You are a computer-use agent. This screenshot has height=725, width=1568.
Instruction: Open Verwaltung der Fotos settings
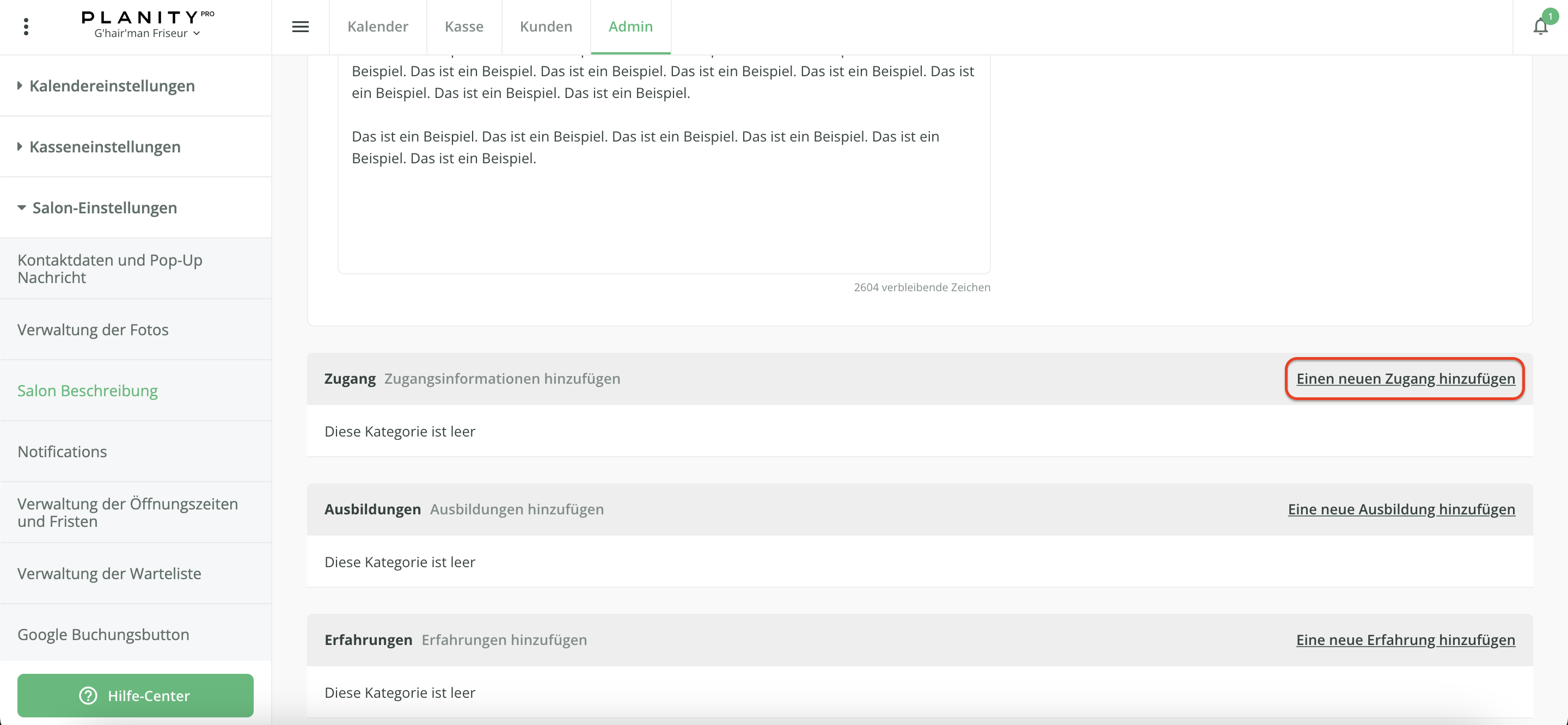93,329
